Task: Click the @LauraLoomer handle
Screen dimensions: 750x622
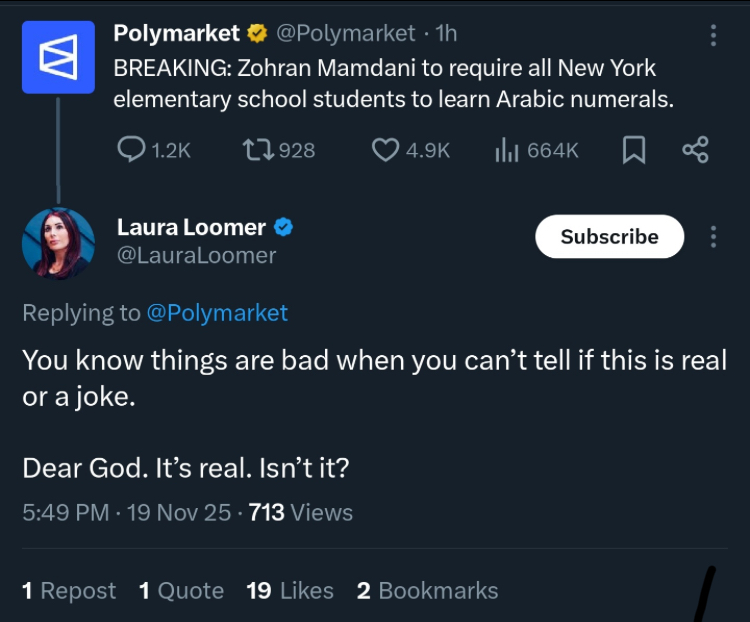Action: 196,256
